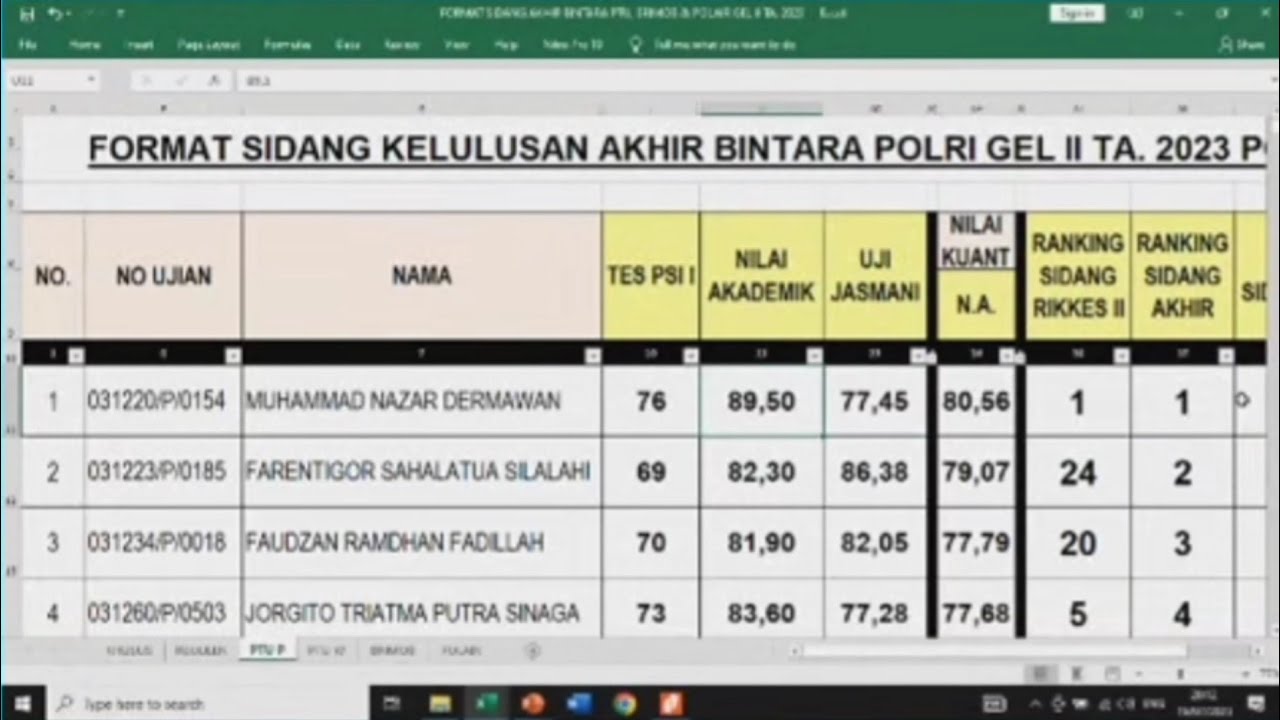The width and height of the screenshot is (1280, 720).
Task: Select N.A. value 79,07 cell
Action: pyautogui.click(x=976, y=472)
